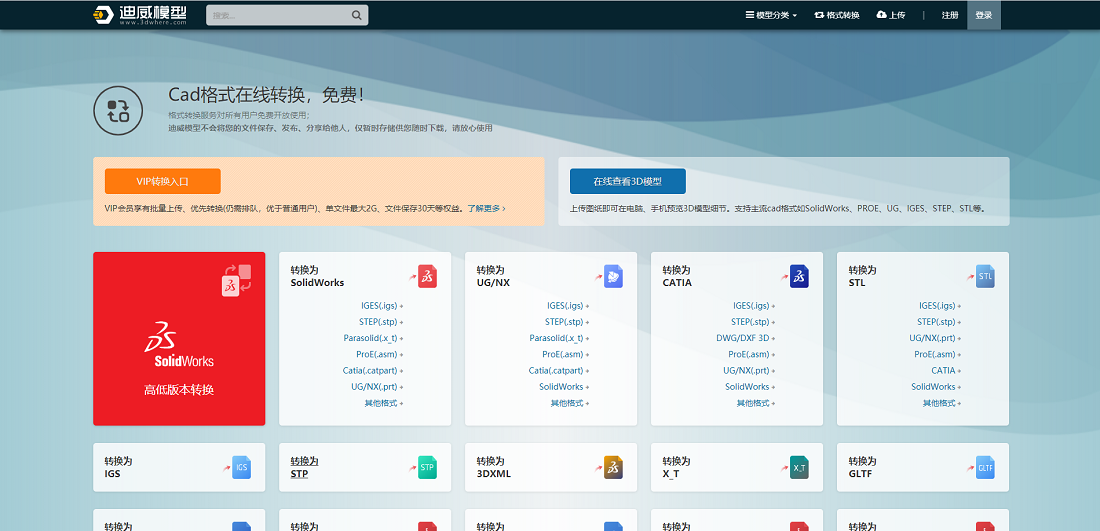The image size is (1100, 531).
Task: Select STEP(.stp) under STL card
Action: coord(939,322)
